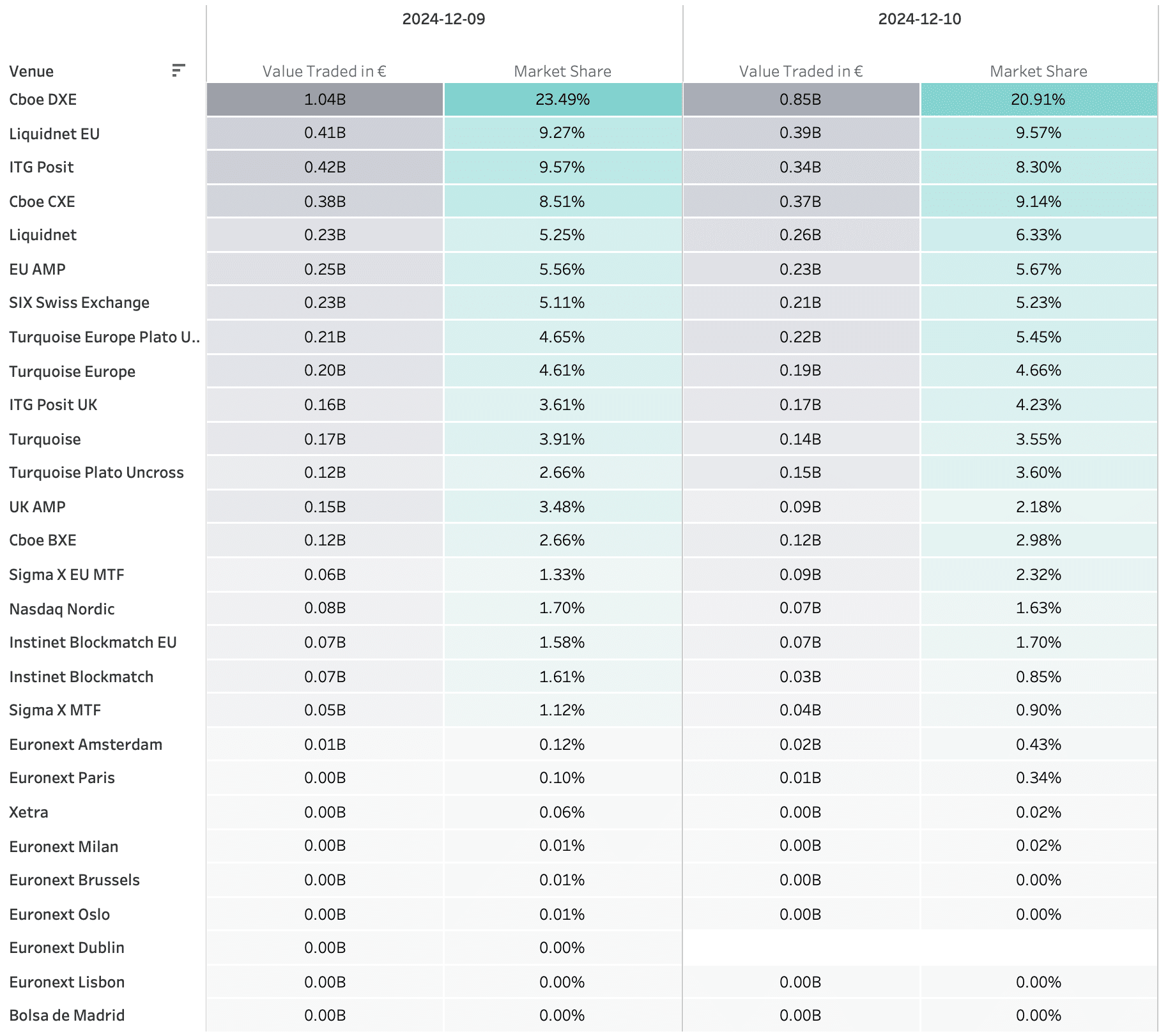Select the Cboe DXE venue row label

(x=43, y=100)
